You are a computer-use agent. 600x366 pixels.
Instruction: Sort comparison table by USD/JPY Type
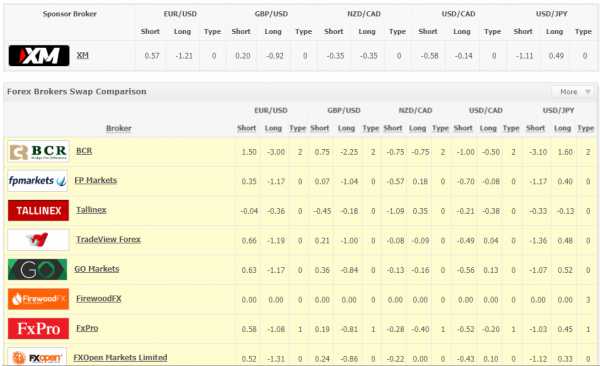tap(586, 128)
